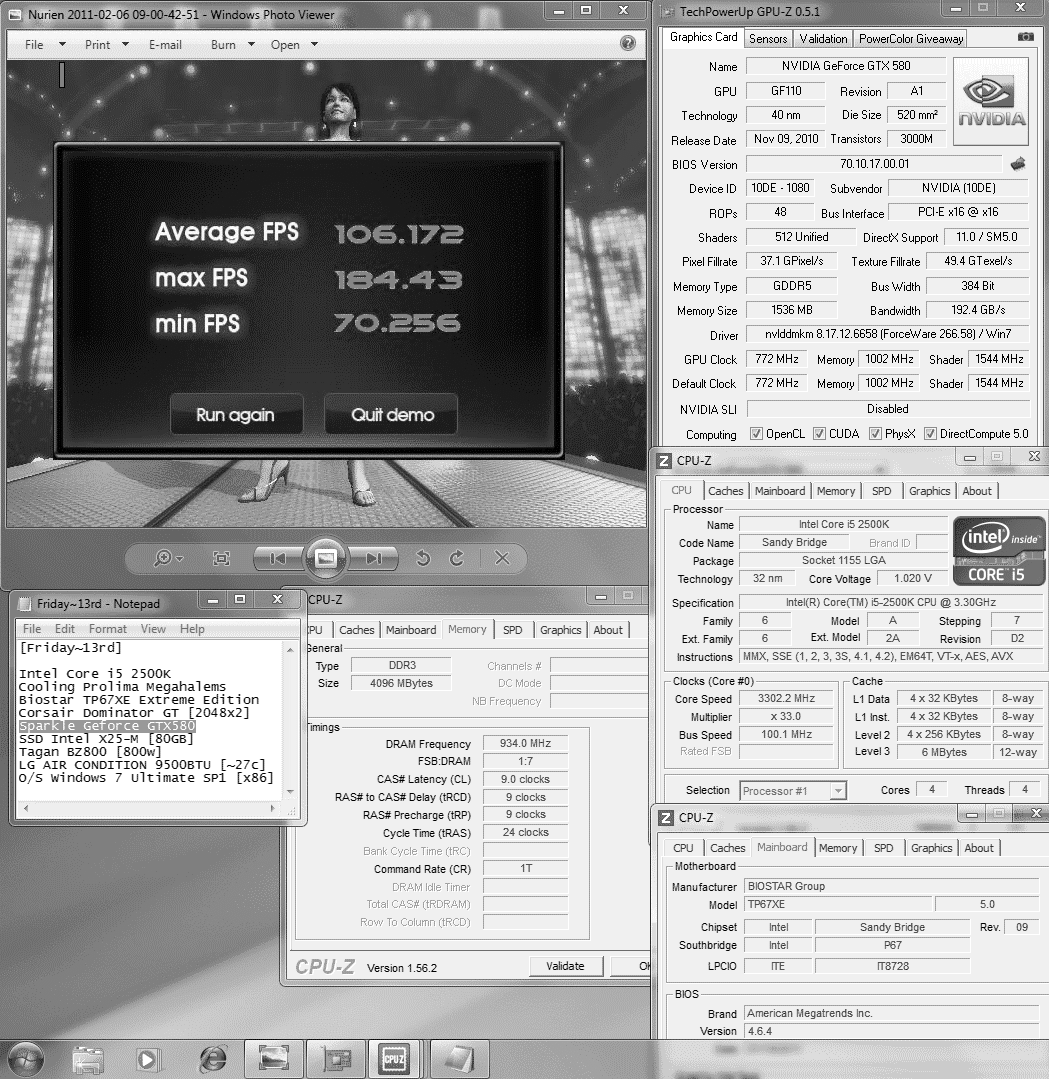Image resolution: width=1049 pixels, height=1079 pixels.
Task: Open Notepad Edit menu
Action: pyautogui.click(x=65, y=629)
